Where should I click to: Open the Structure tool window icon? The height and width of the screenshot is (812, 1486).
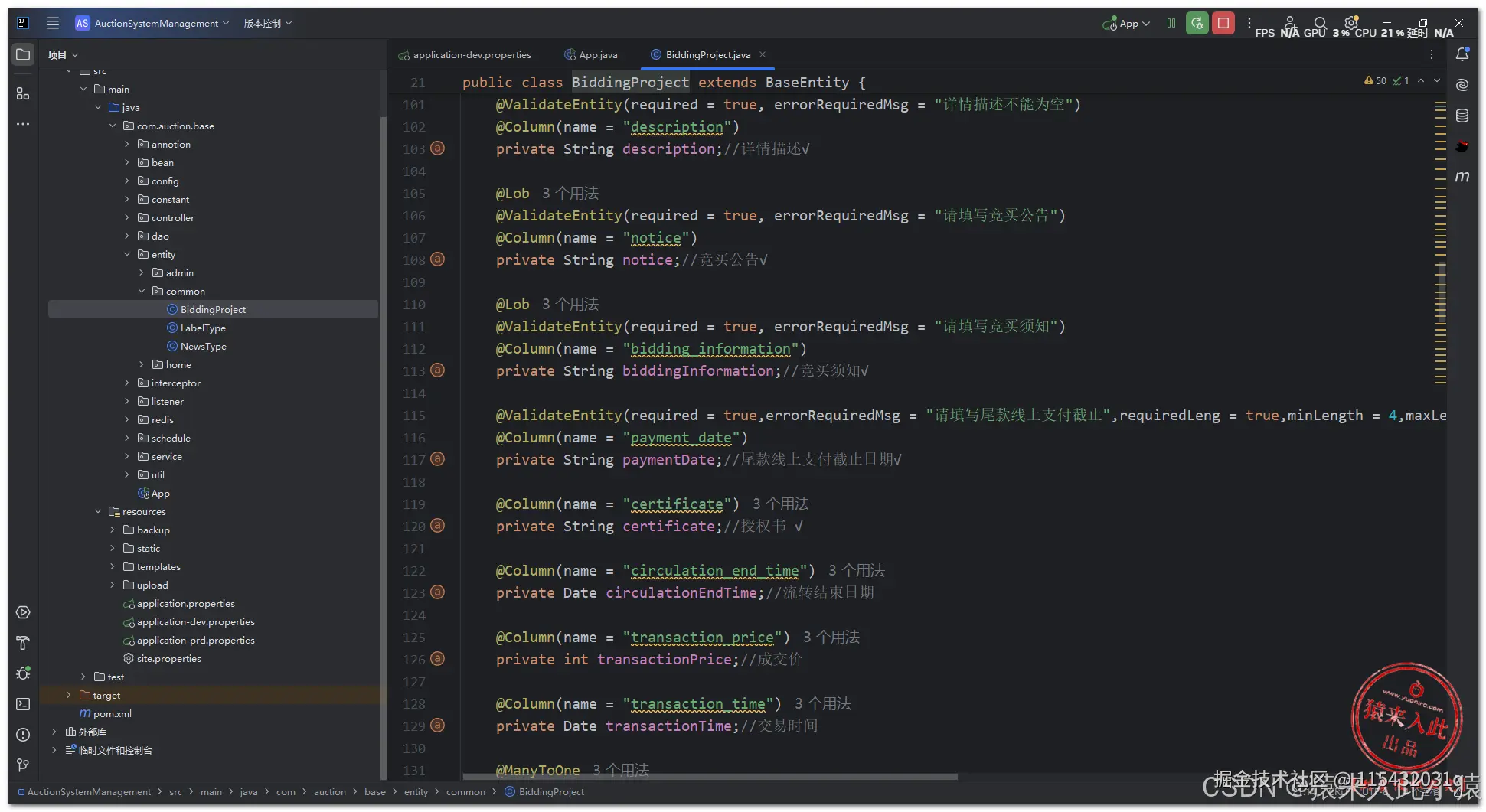(x=23, y=93)
